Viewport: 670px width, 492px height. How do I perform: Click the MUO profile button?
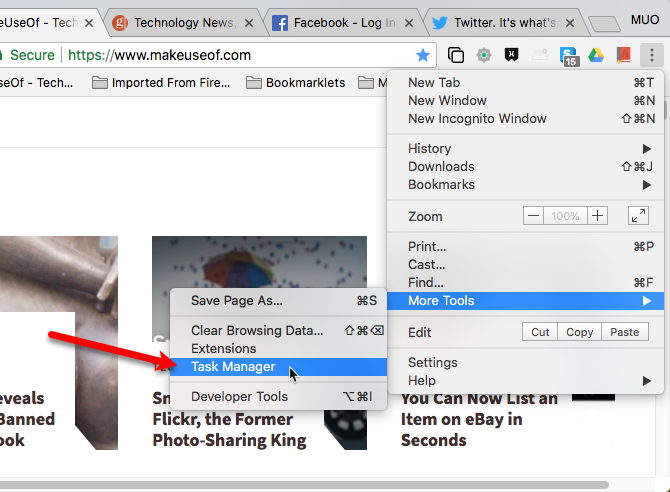[645, 20]
